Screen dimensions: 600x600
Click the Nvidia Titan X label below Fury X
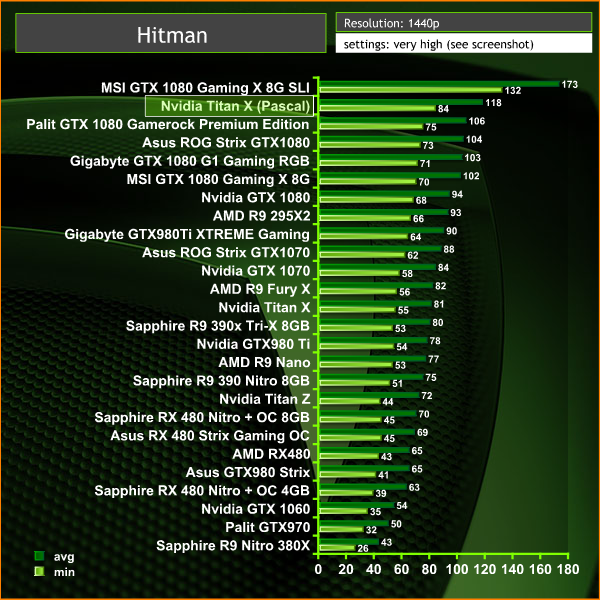tap(264, 308)
